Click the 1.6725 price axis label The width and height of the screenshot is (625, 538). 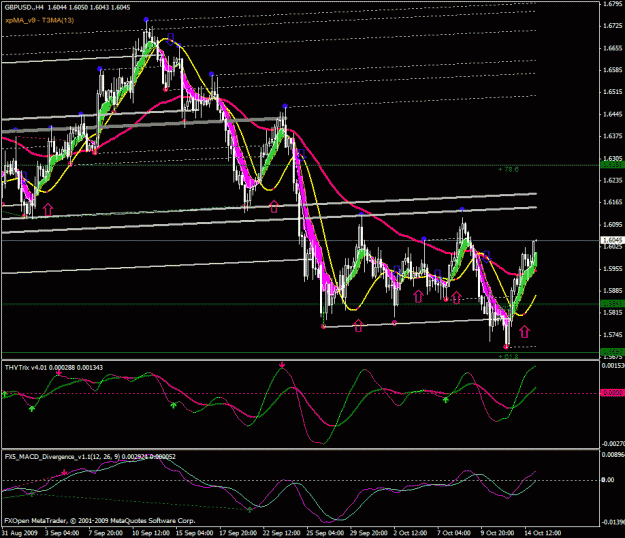612,26
